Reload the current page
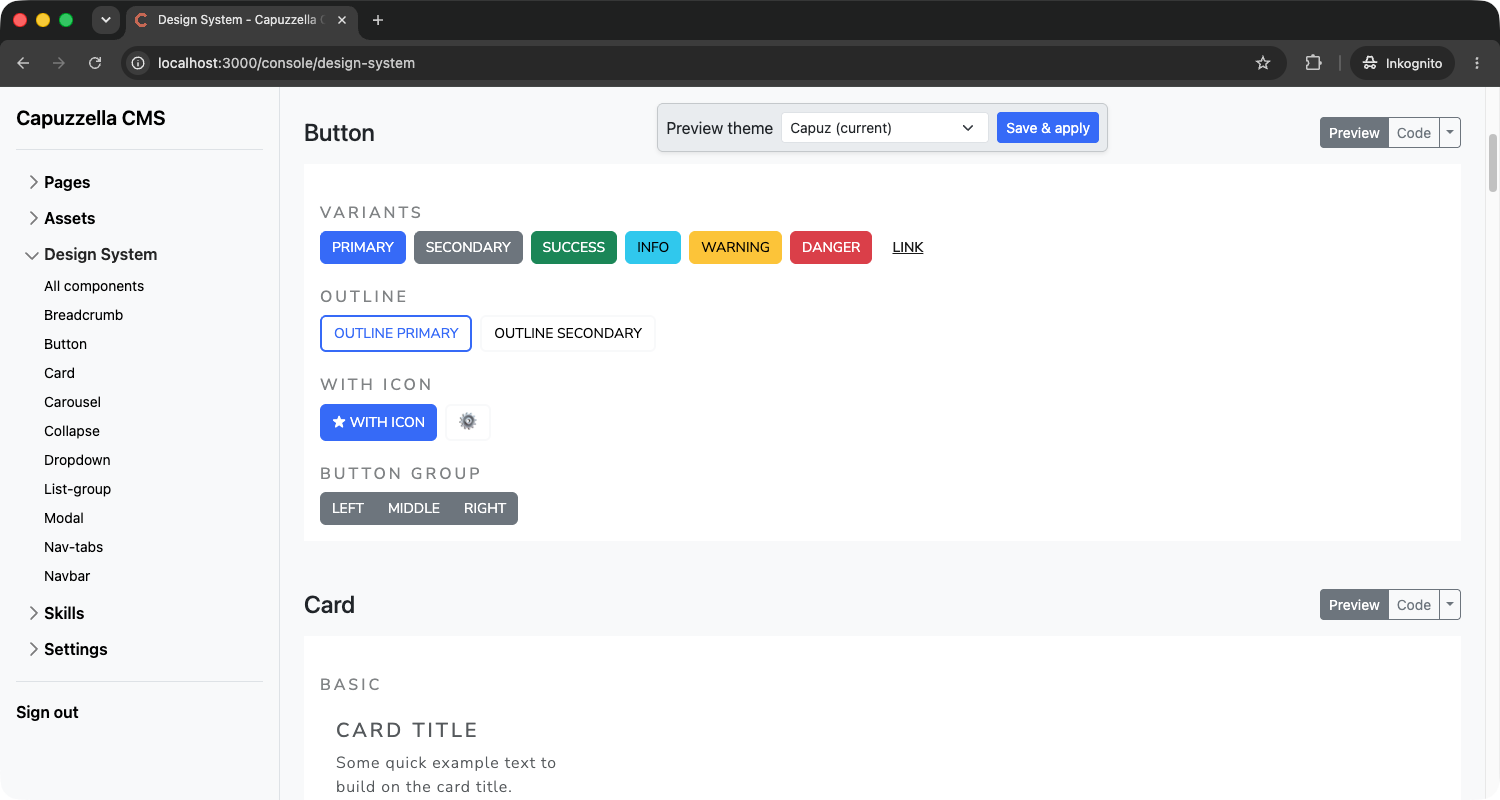Screen dimensions: 1500x800 (95, 63)
